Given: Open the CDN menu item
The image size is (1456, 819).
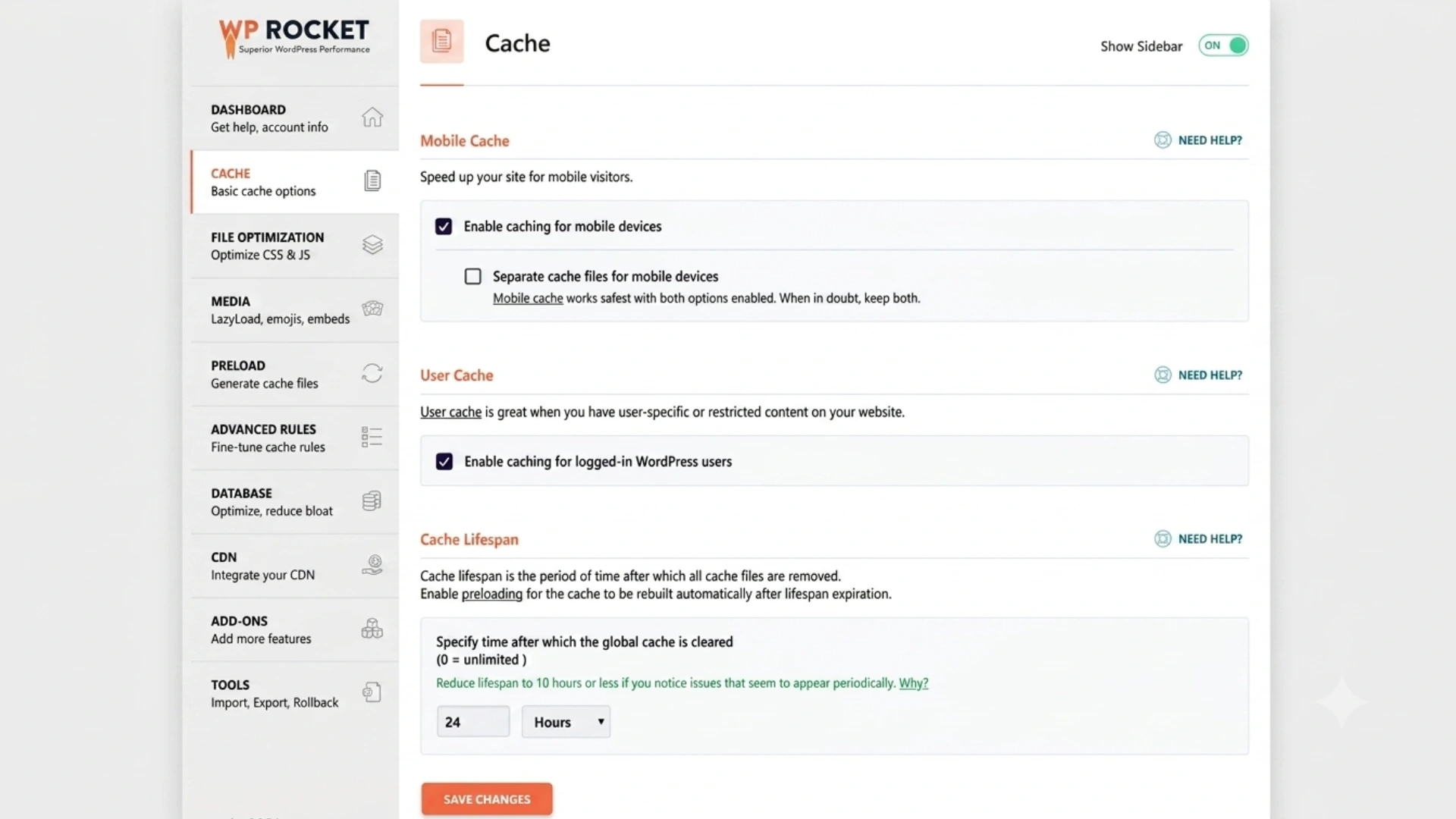Looking at the screenshot, I should (295, 566).
